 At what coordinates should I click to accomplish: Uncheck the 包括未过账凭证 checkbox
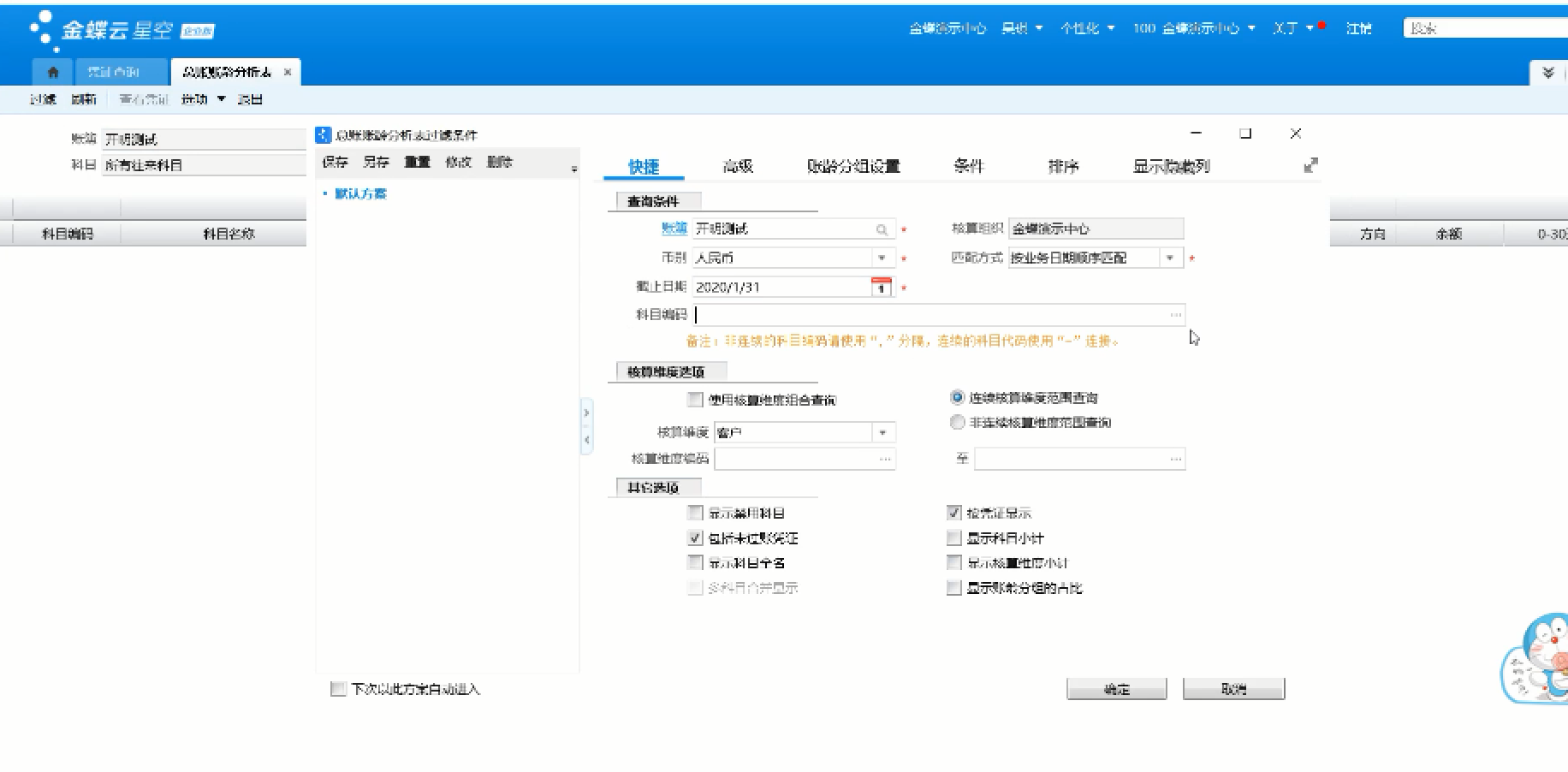(x=695, y=538)
